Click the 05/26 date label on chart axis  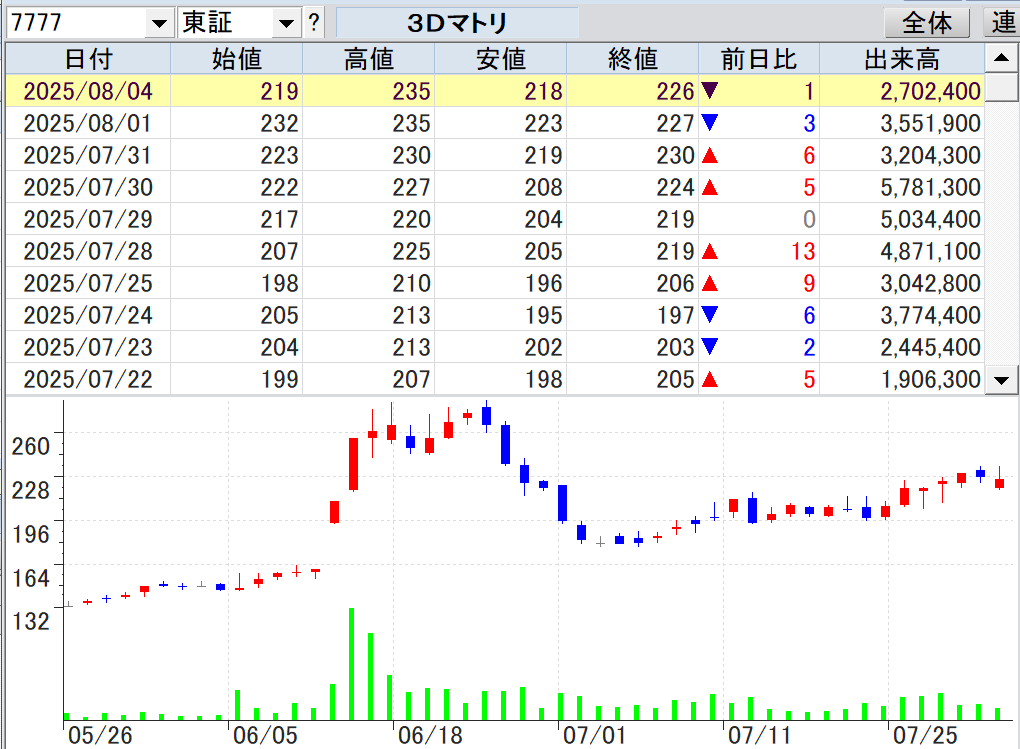(x=100, y=735)
